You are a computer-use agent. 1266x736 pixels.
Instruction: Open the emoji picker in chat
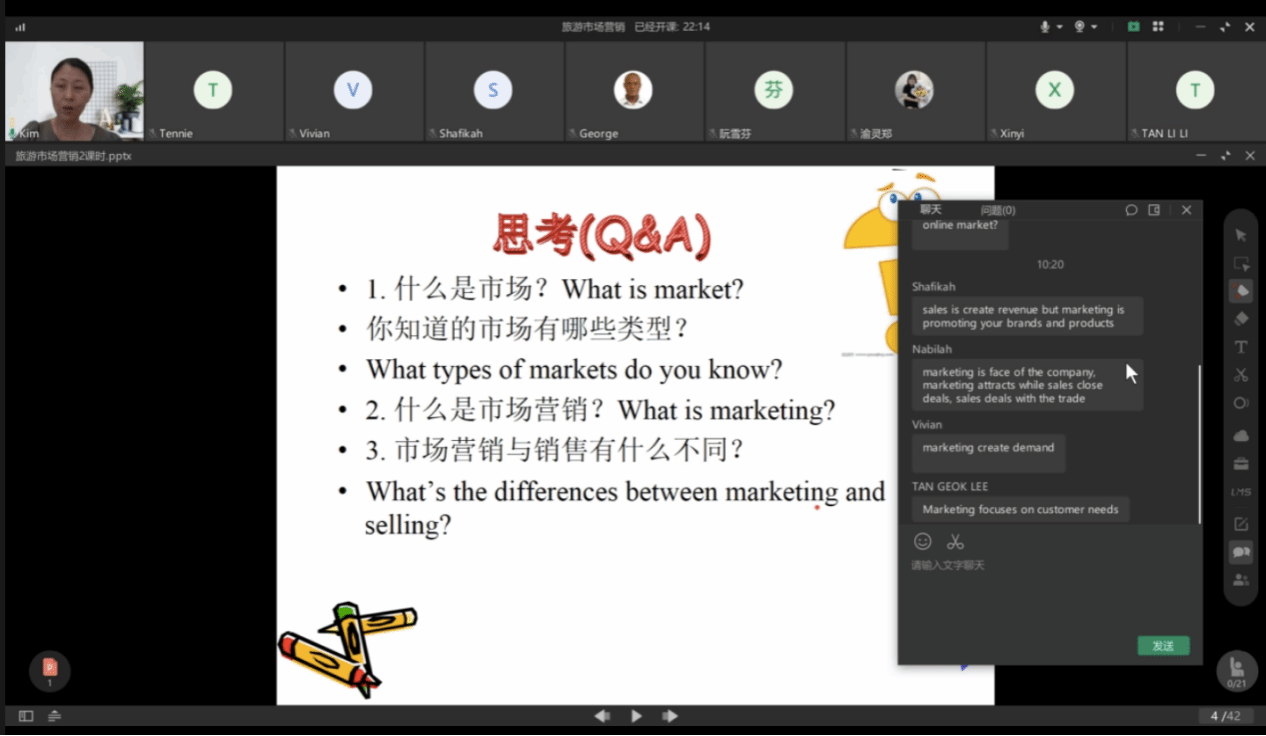(923, 541)
